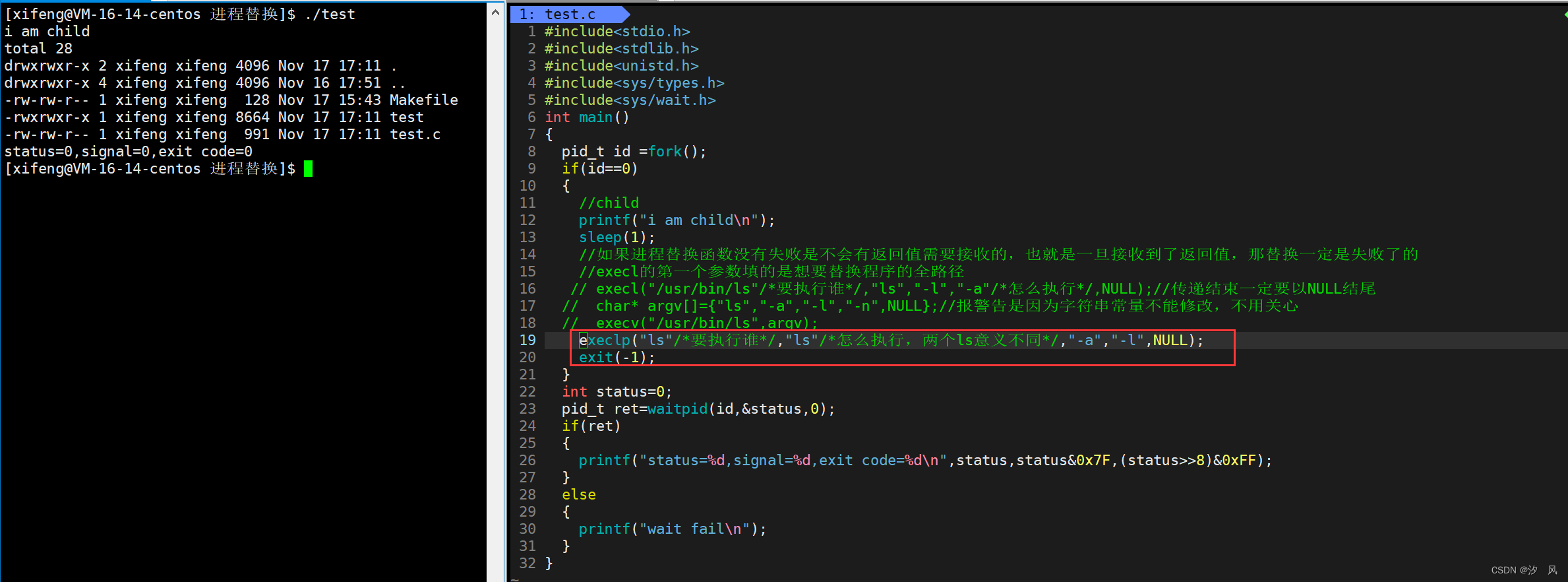Click 'i am child' output line

click(47, 32)
